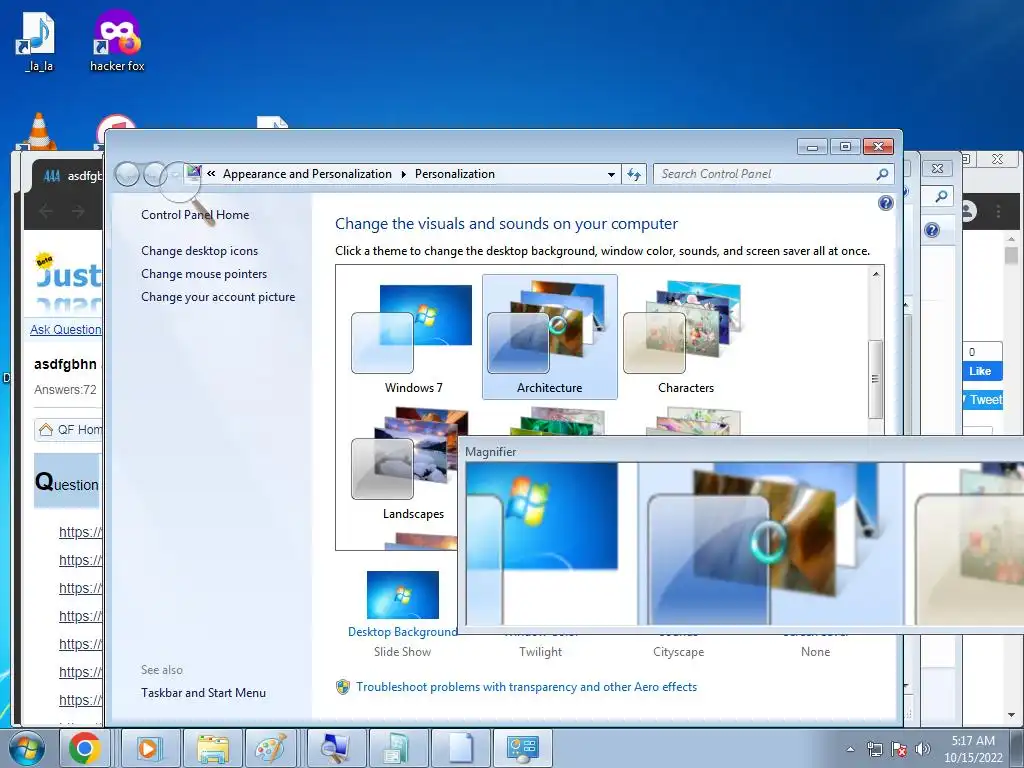Open Change desktop icons link

[x=199, y=251]
